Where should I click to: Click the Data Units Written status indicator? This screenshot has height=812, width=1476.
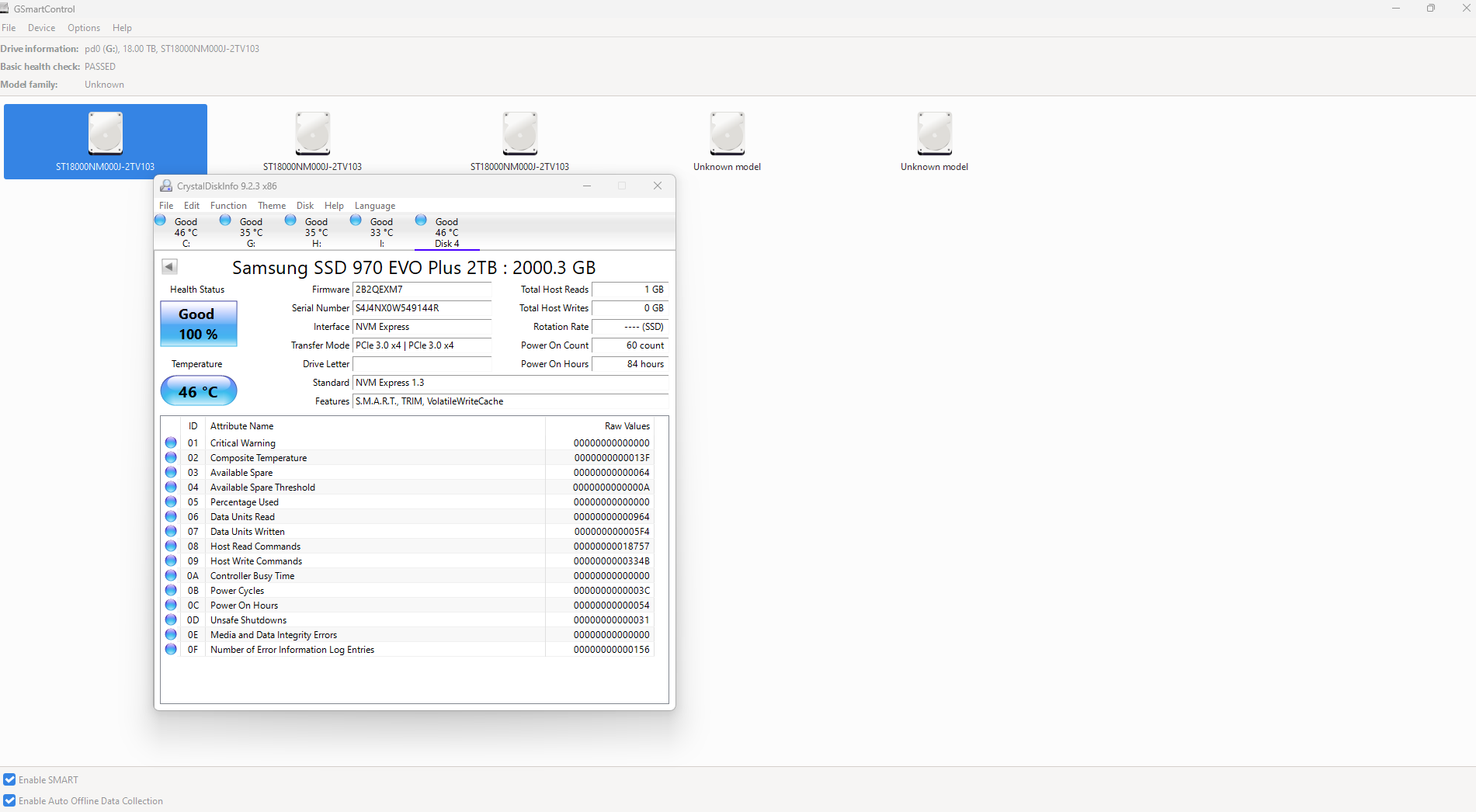click(171, 531)
